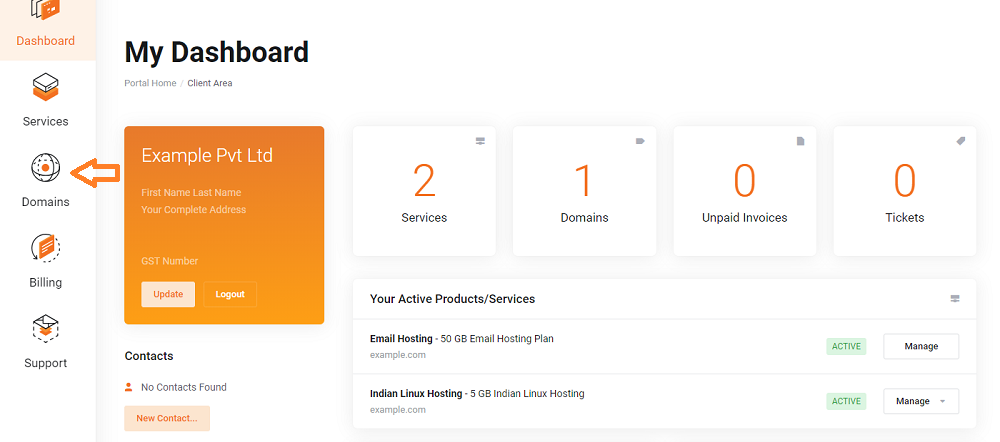1000x442 pixels.
Task: Click the ticket icon on Tickets card
Action: (960, 142)
